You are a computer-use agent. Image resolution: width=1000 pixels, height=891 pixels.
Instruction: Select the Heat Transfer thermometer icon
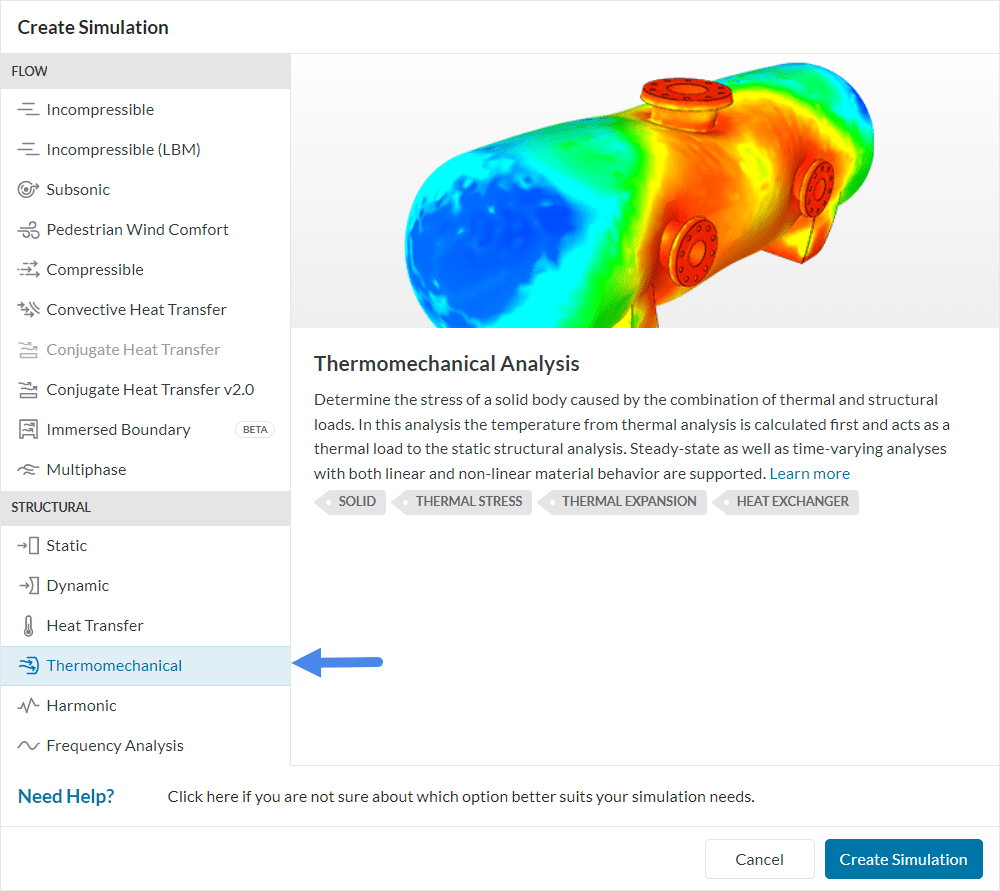click(25, 625)
